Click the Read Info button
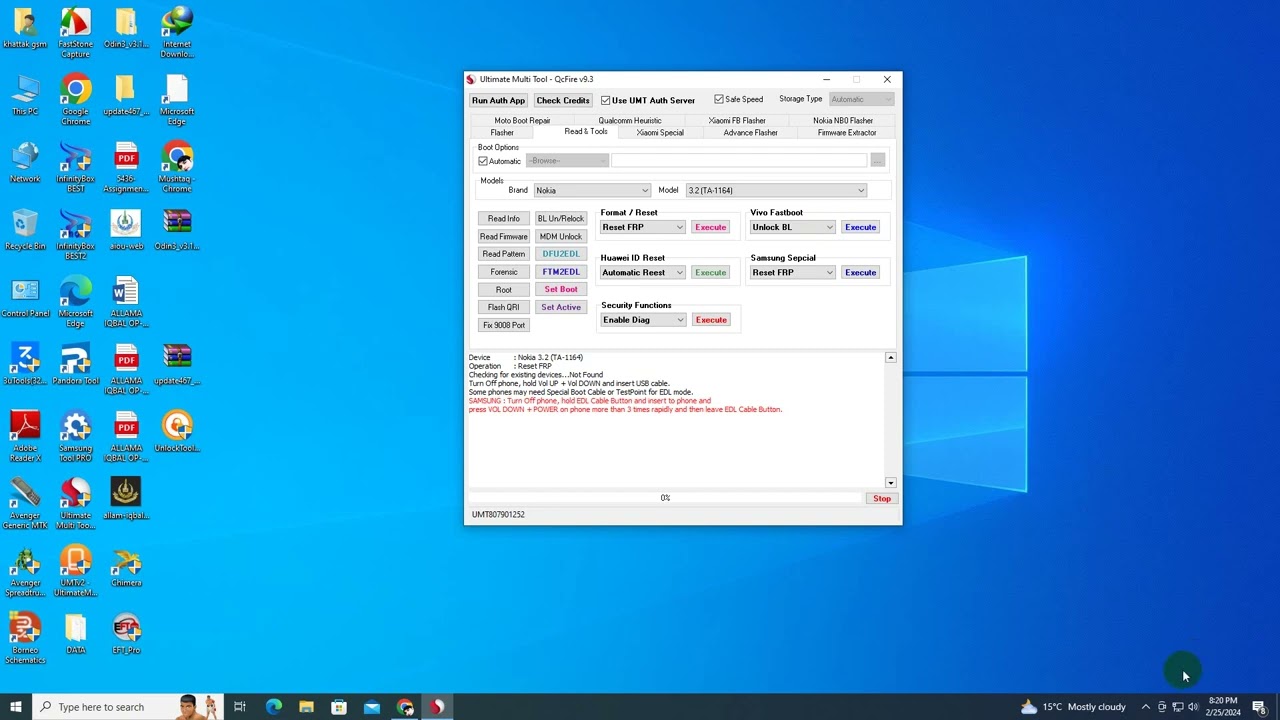The height and width of the screenshot is (720, 1280). [x=504, y=218]
